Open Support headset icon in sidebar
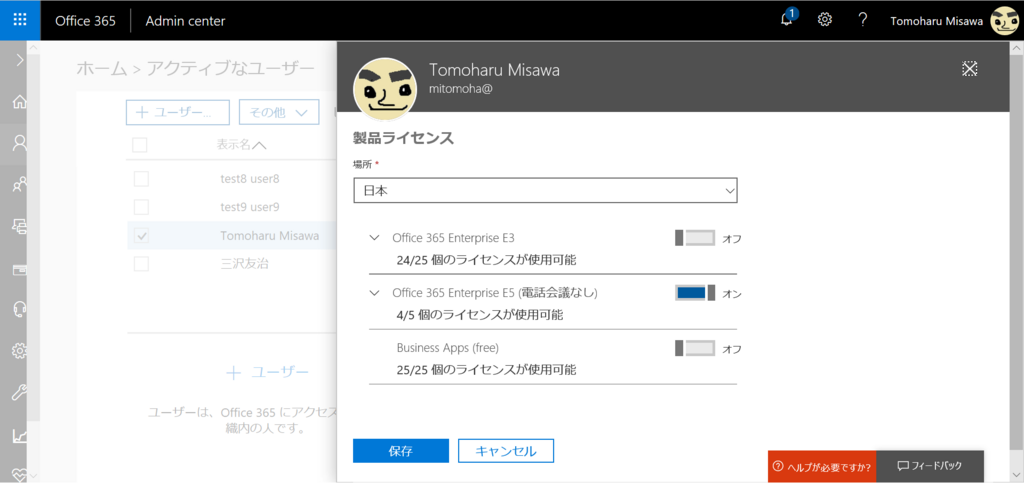This screenshot has height=483, width=1024. click(20, 309)
